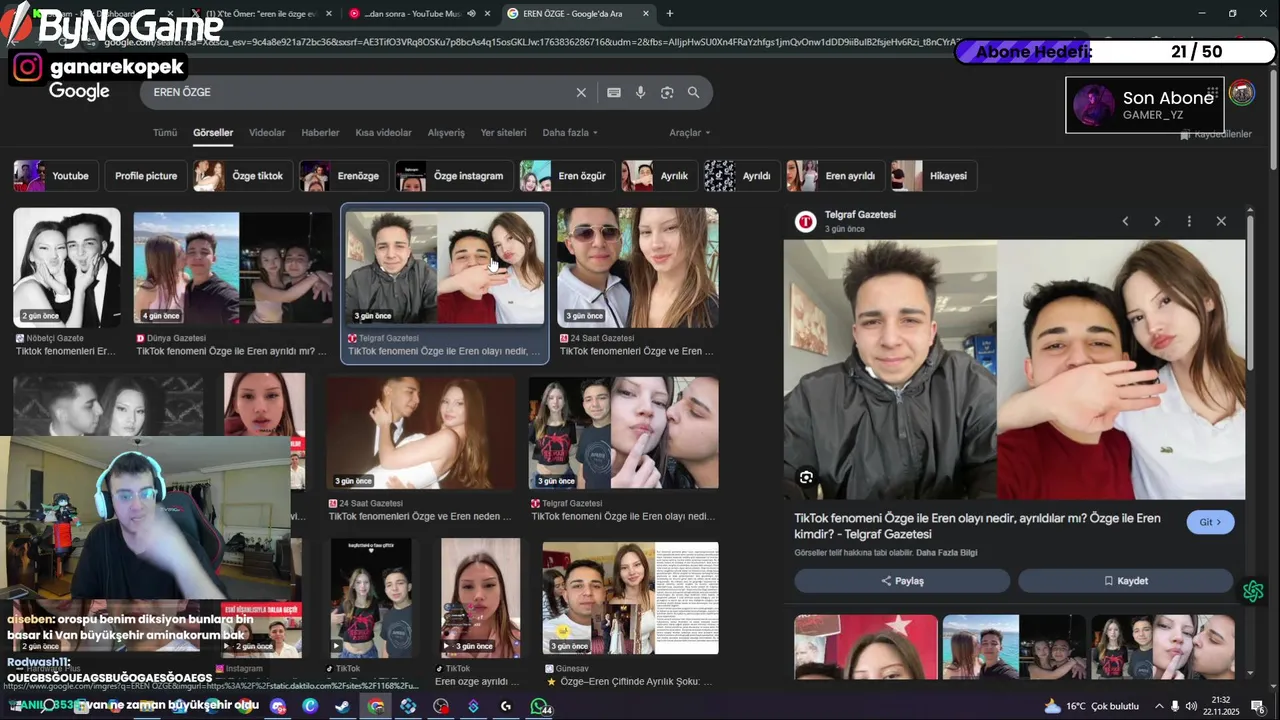Mute the YouTube Music tab audio
Image resolution: width=1280 pixels, height=720 pixels.
(x=471, y=13)
